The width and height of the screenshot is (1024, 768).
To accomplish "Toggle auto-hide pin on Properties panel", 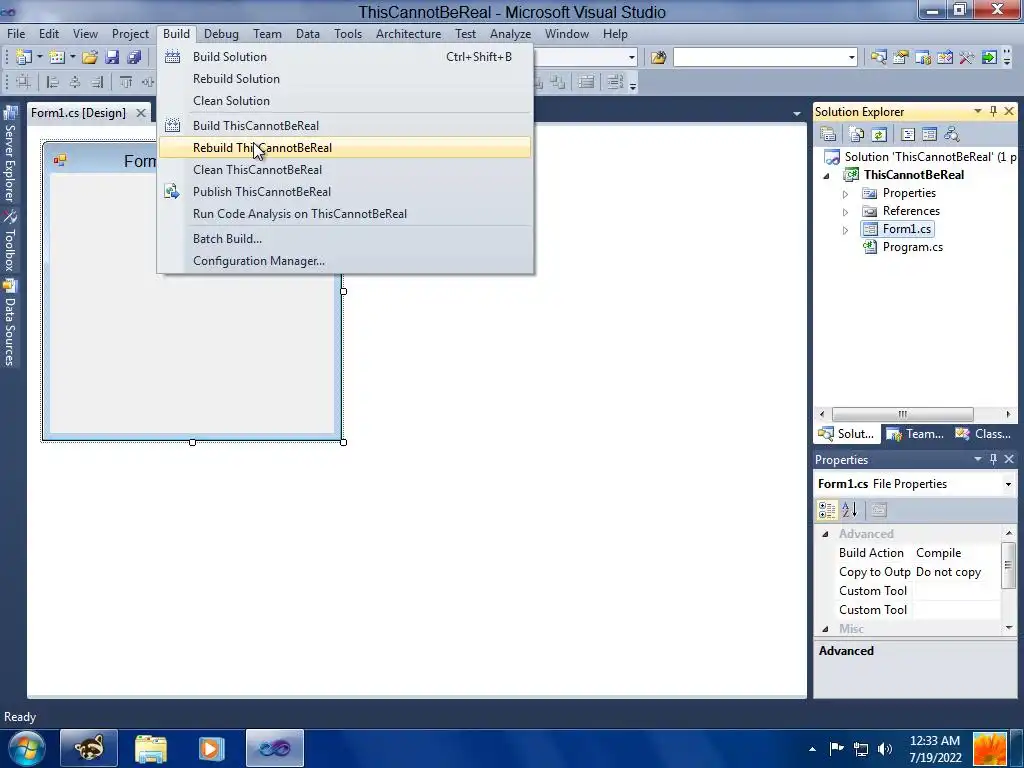I will click(x=993, y=459).
